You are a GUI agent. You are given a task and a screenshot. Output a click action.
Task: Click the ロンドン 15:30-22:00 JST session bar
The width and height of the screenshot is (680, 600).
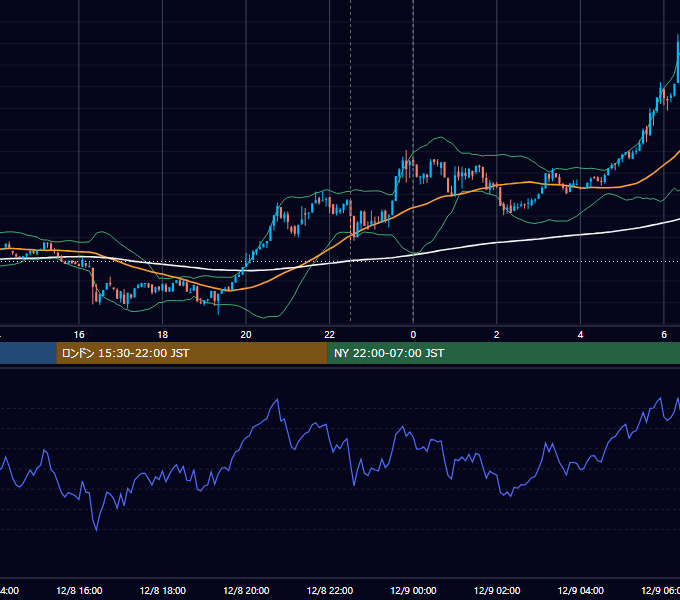[x=192, y=353]
